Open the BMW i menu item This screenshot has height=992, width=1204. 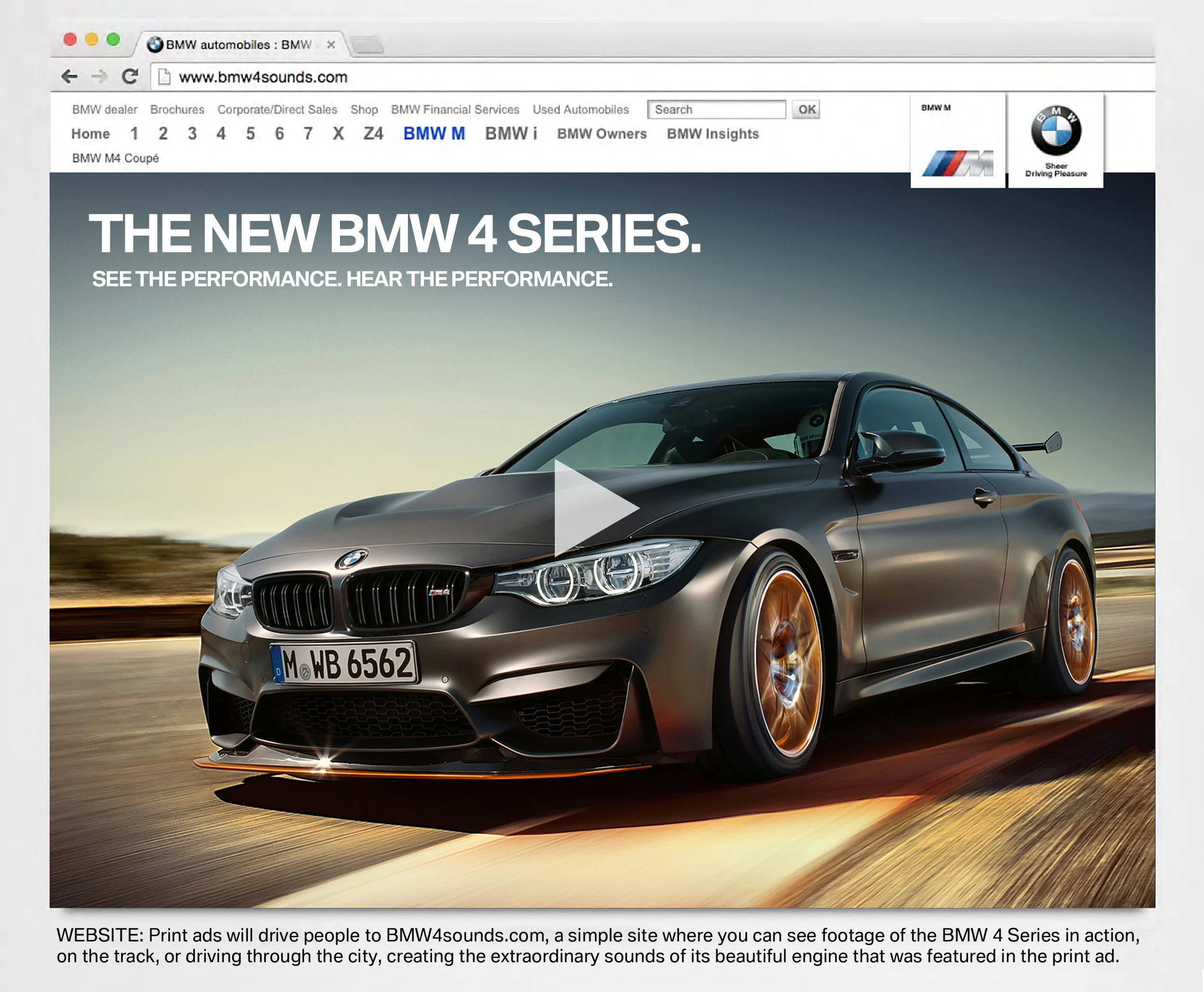pos(510,134)
